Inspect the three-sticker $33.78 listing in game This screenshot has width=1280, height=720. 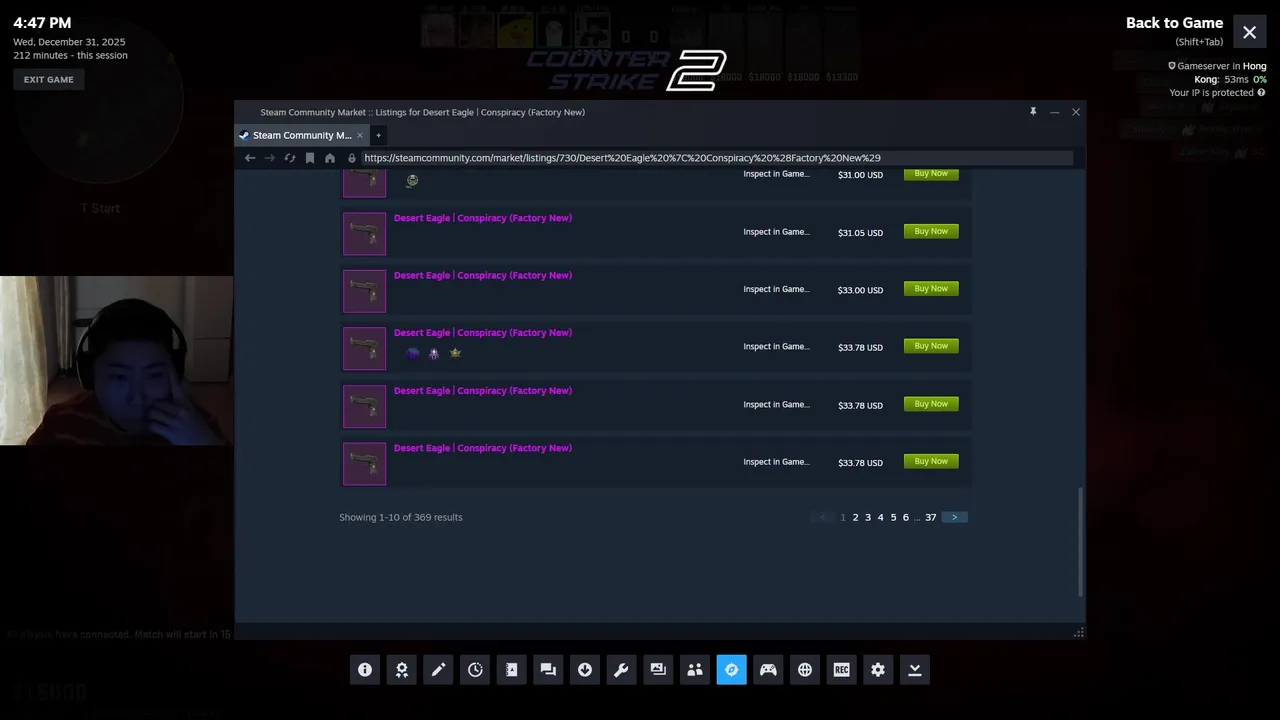pyautogui.click(x=776, y=347)
